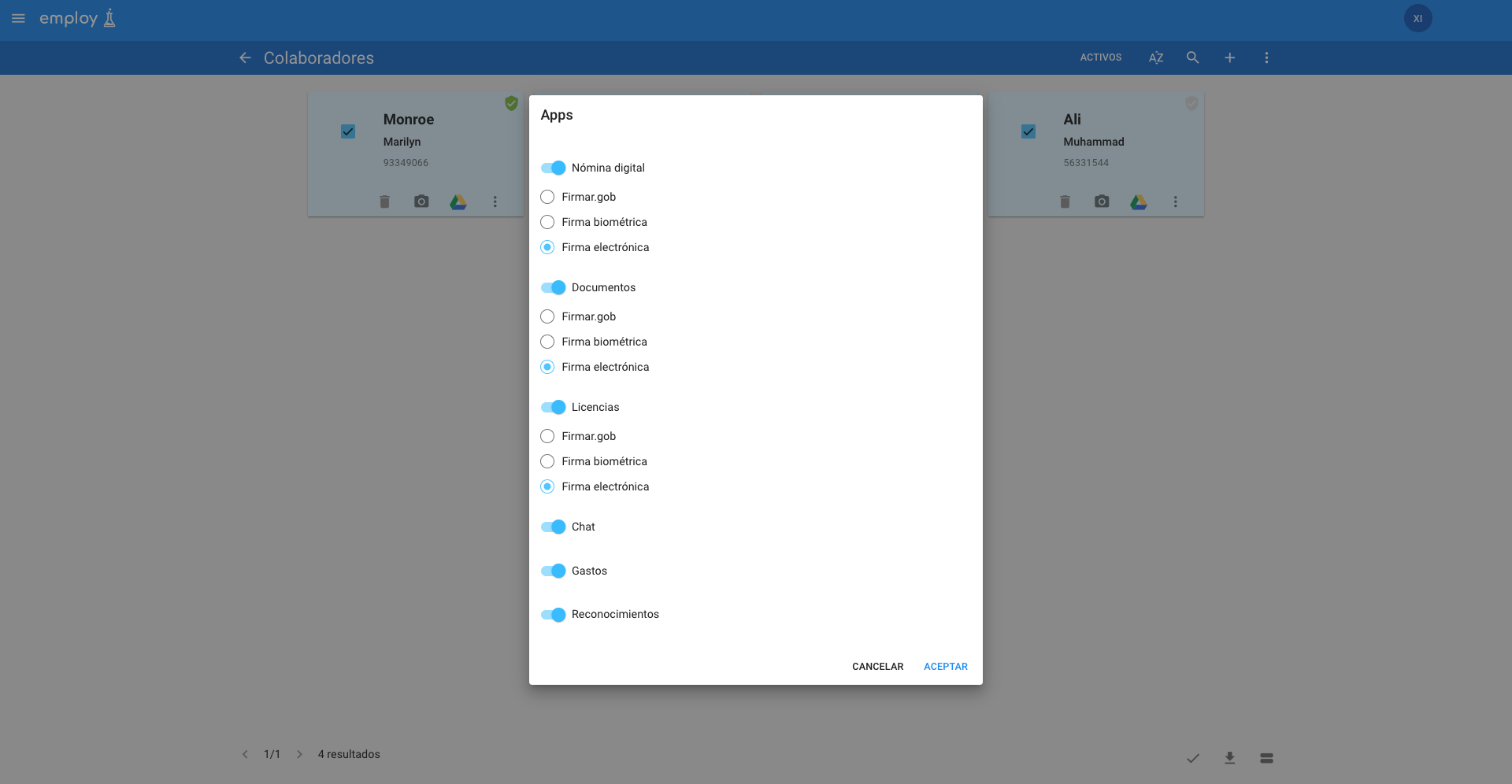Viewport: 1512px width, 784px height.
Task: Click the download icon at bottom
Action: (1229, 758)
